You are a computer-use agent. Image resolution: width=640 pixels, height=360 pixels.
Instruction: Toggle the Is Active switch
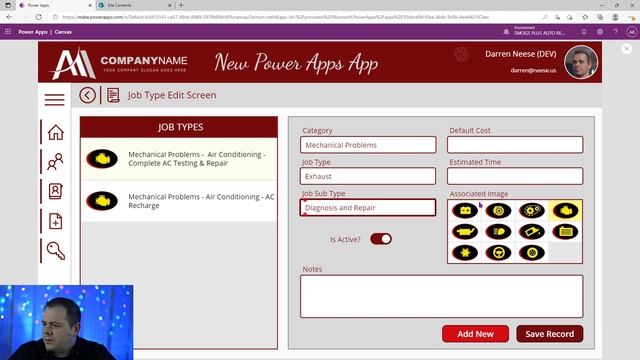point(381,239)
